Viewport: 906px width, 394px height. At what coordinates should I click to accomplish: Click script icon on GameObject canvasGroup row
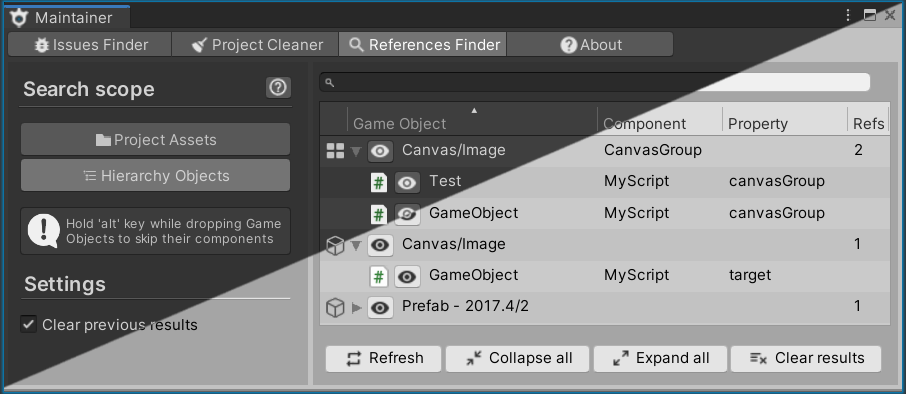378,214
